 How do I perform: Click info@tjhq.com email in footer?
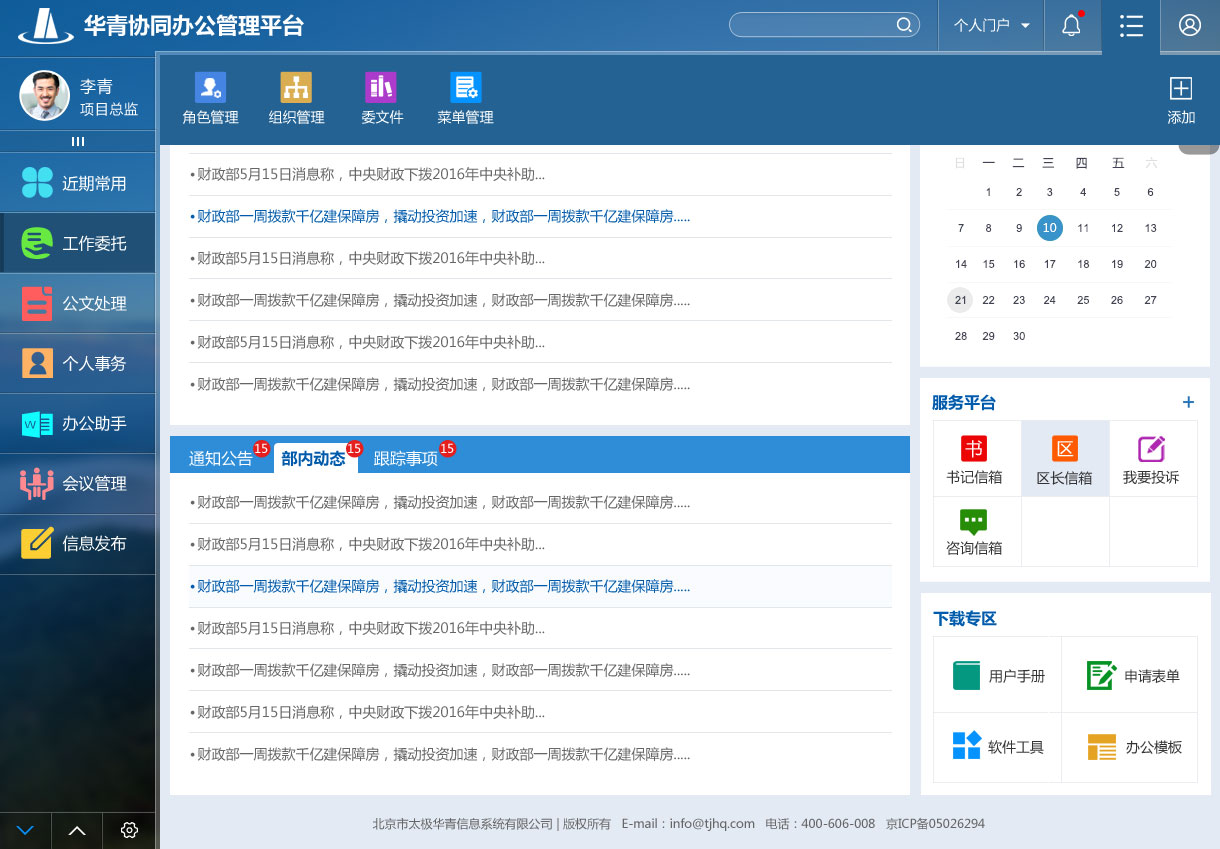(x=712, y=824)
